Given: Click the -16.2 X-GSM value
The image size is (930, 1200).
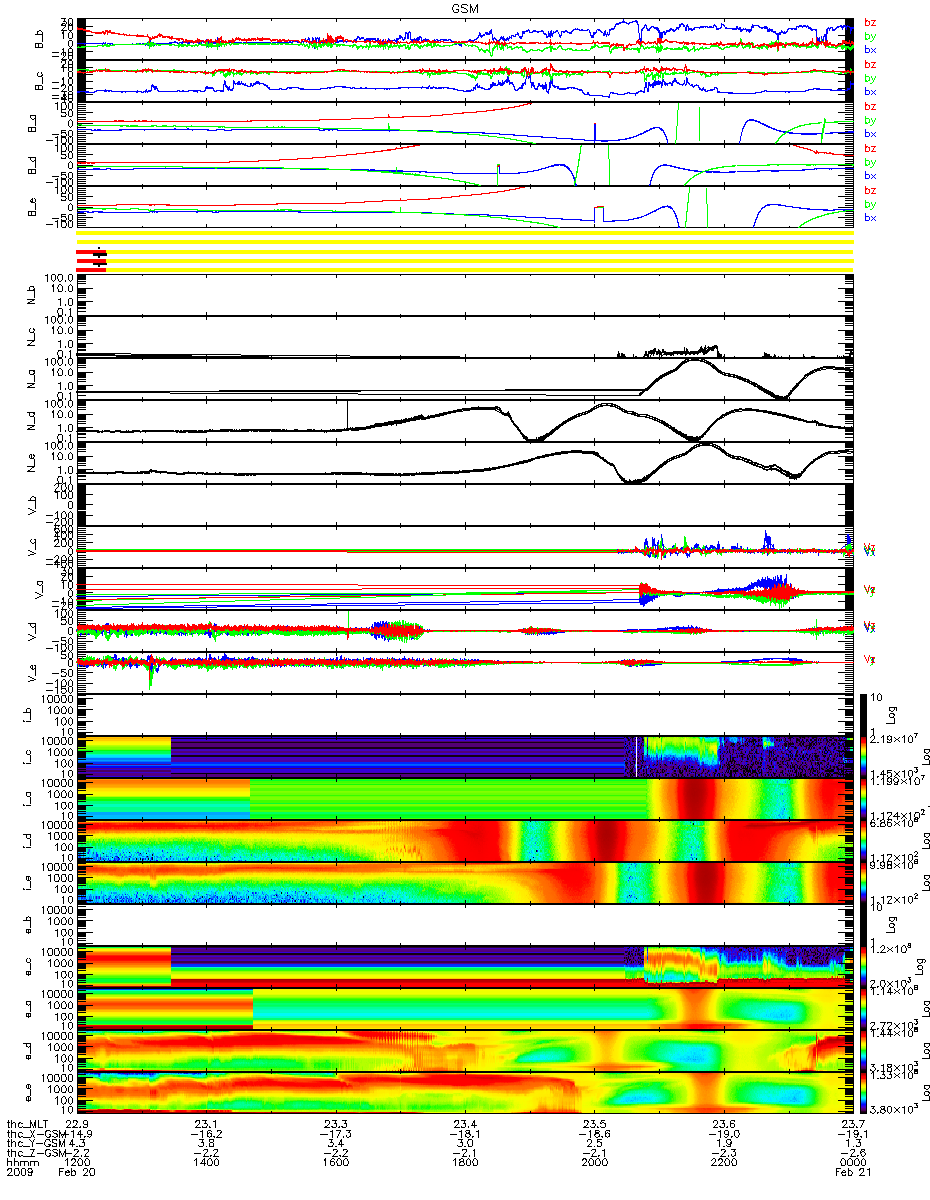Looking at the screenshot, I should click(207, 1133).
